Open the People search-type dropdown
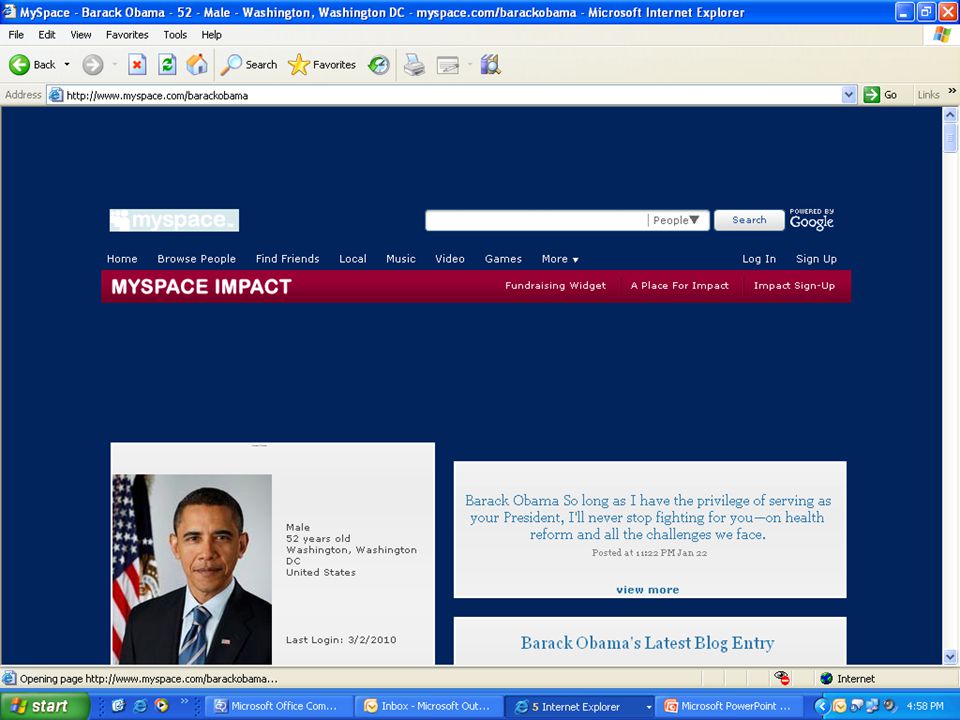Image resolution: width=960 pixels, height=720 pixels. click(x=676, y=220)
